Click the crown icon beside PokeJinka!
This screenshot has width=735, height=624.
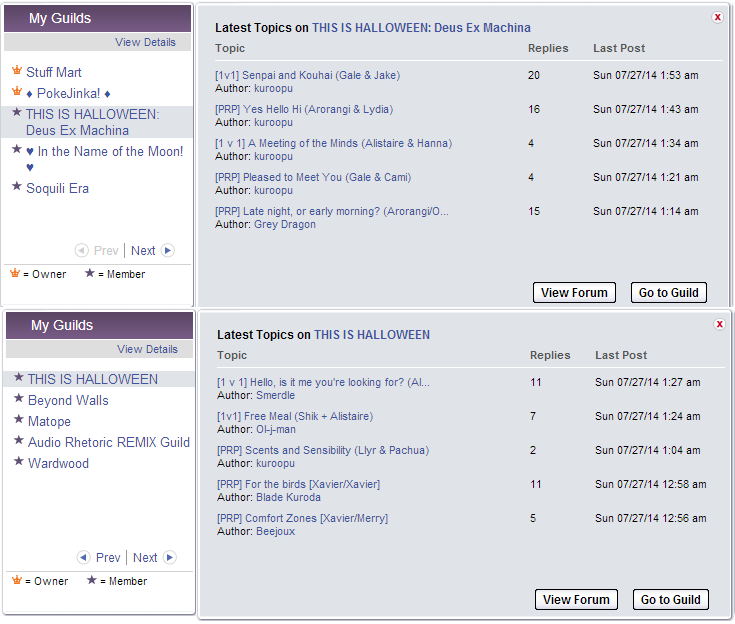[17, 92]
